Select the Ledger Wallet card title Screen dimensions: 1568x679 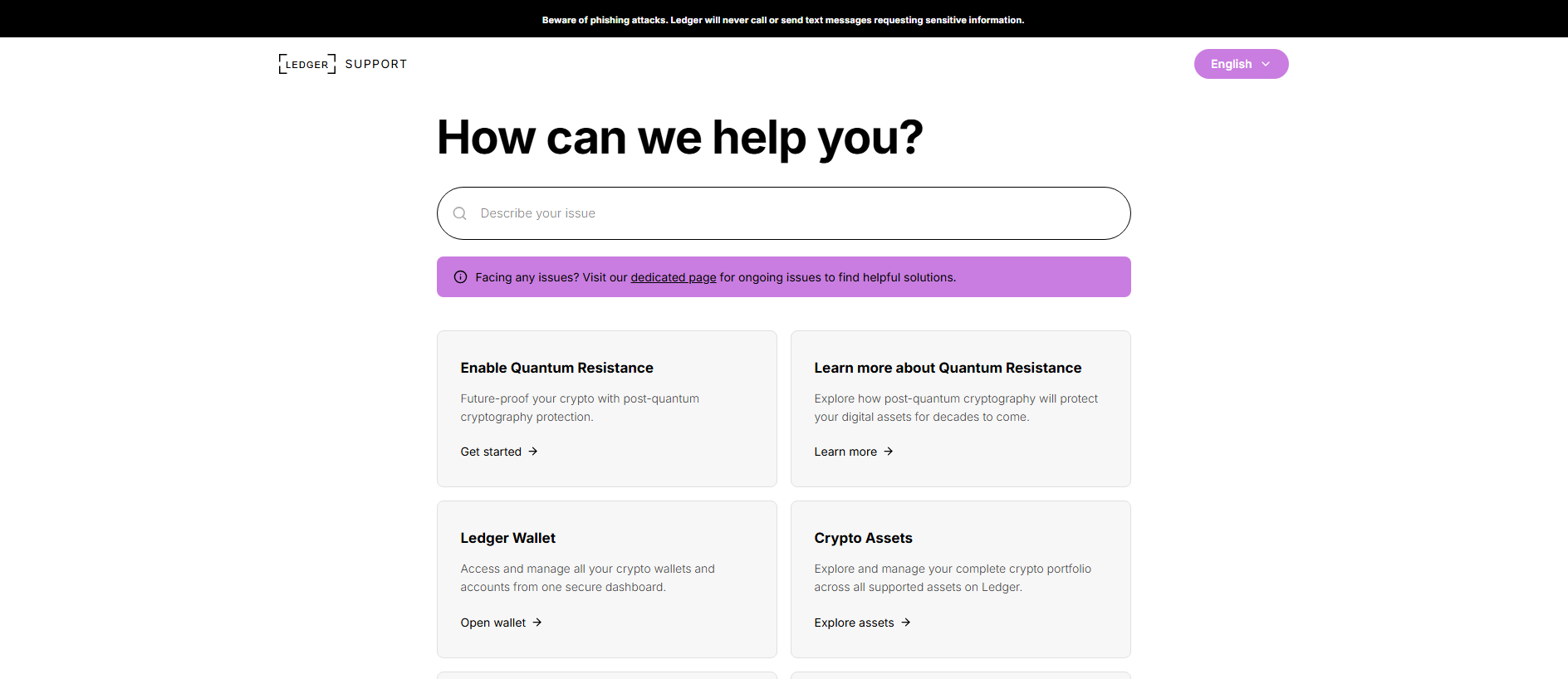[x=508, y=538]
